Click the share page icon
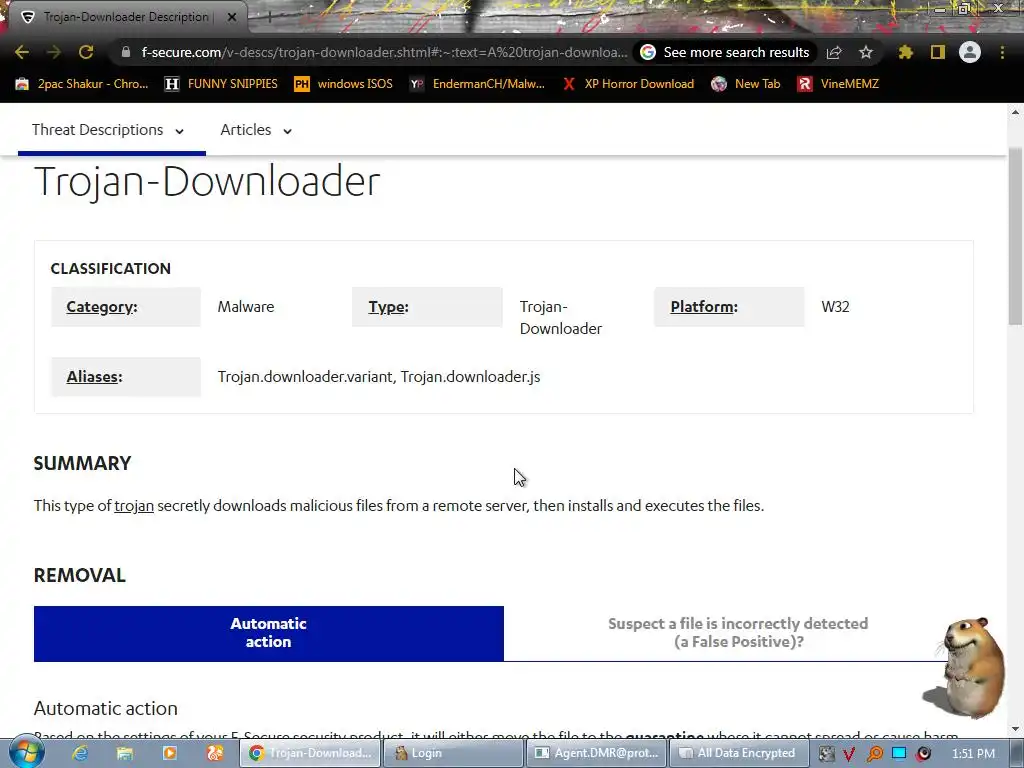This screenshot has height=768, width=1024. [834, 52]
